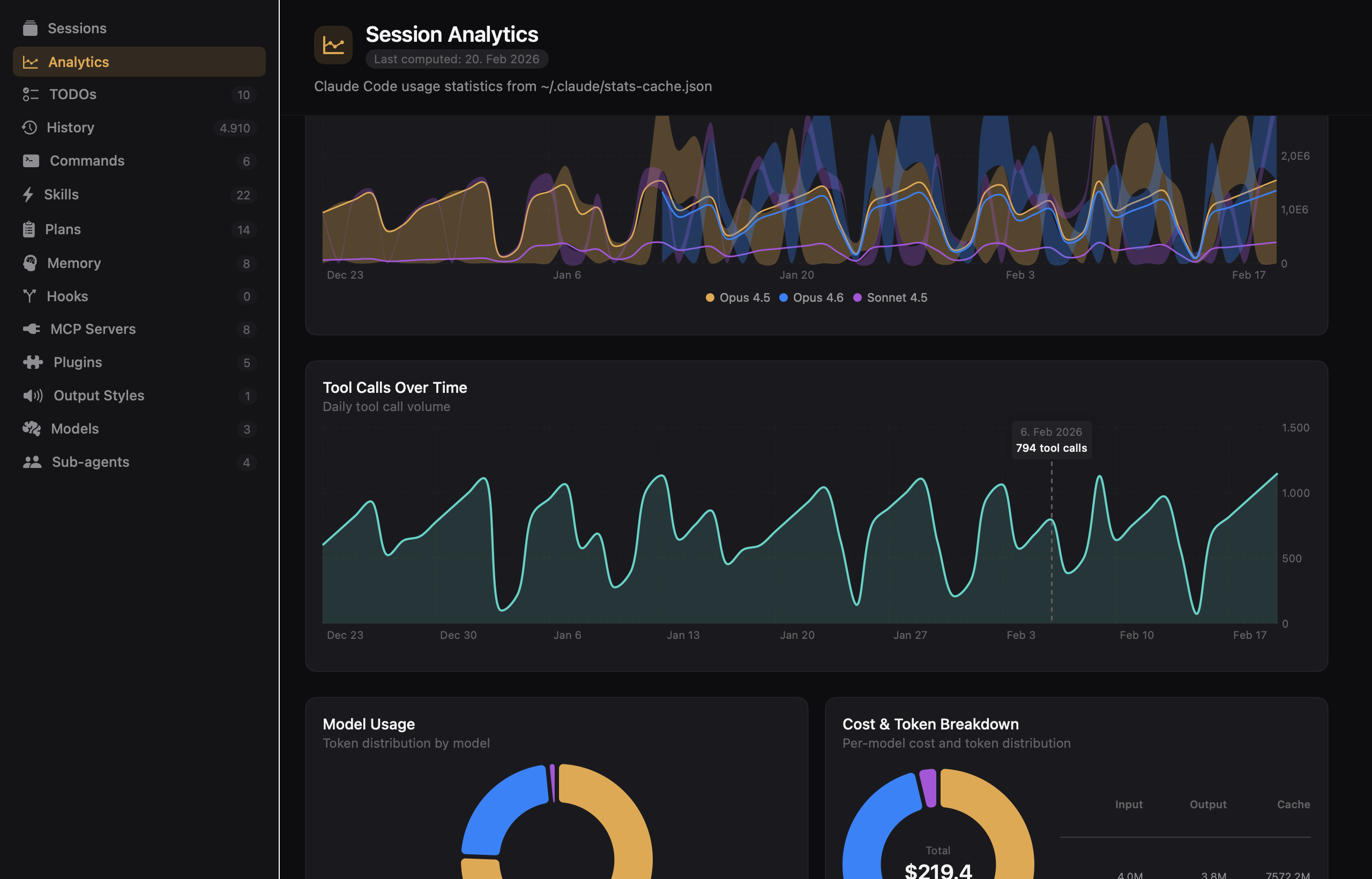This screenshot has width=1372, height=879.
Task: Open the Sub-agents section
Action: coord(90,462)
